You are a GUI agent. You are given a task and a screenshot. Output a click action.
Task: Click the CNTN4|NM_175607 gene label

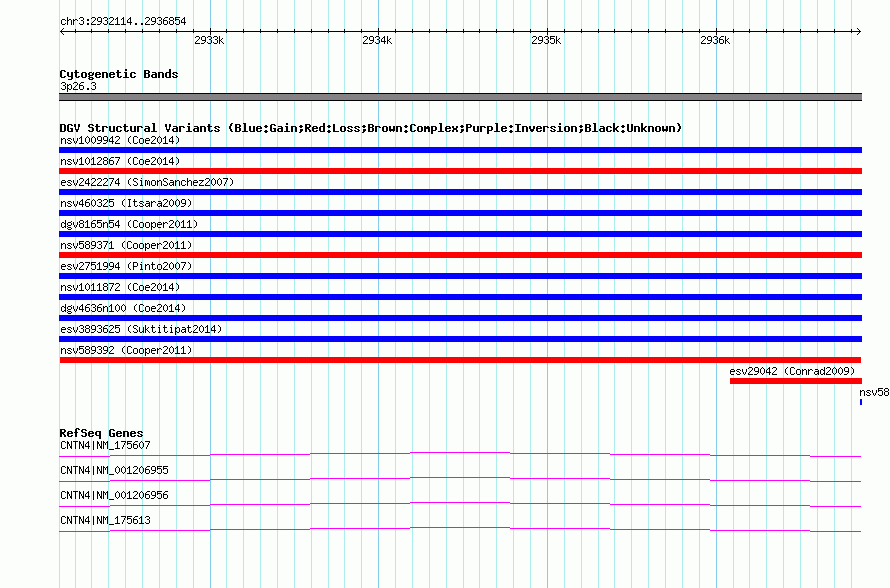coord(105,446)
